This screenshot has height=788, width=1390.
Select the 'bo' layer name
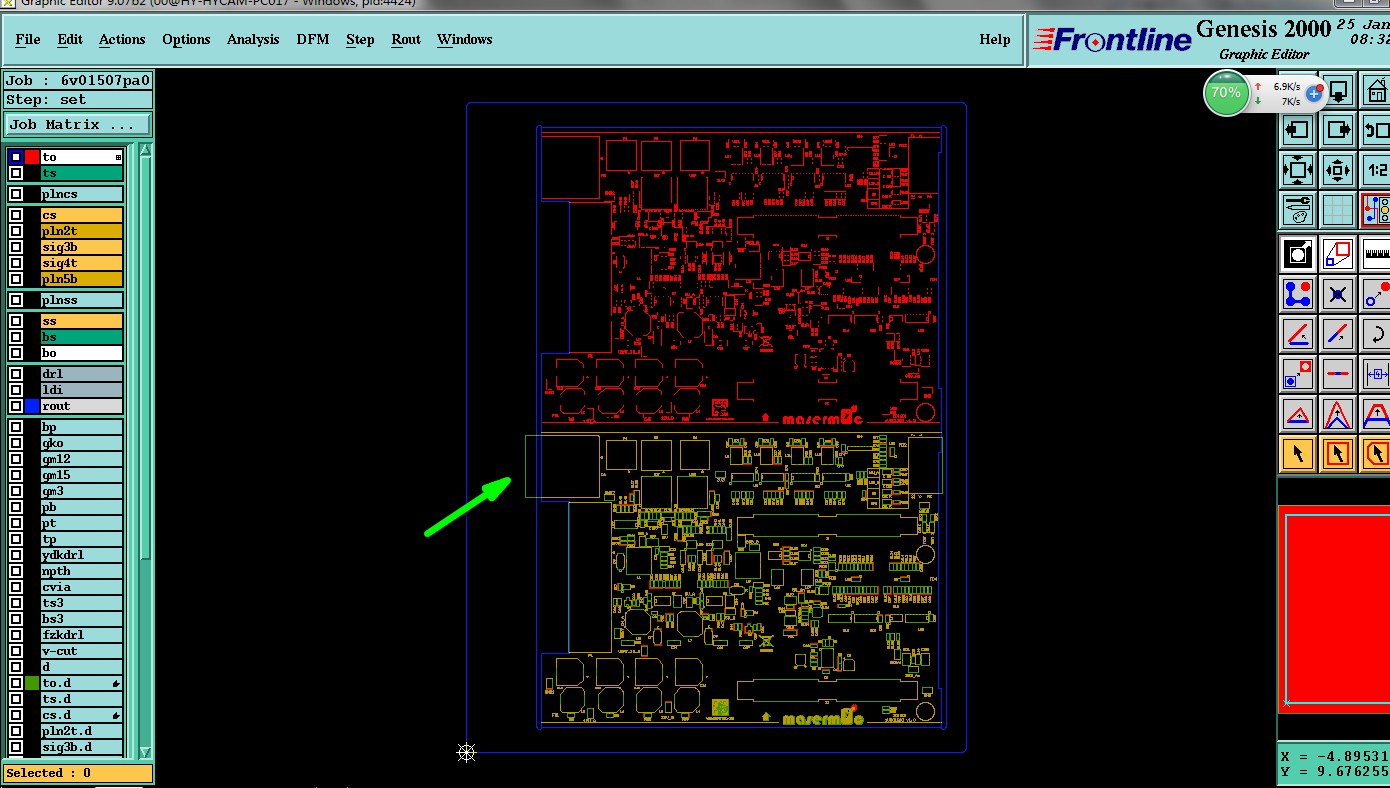pyautogui.click(x=81, y=353)
